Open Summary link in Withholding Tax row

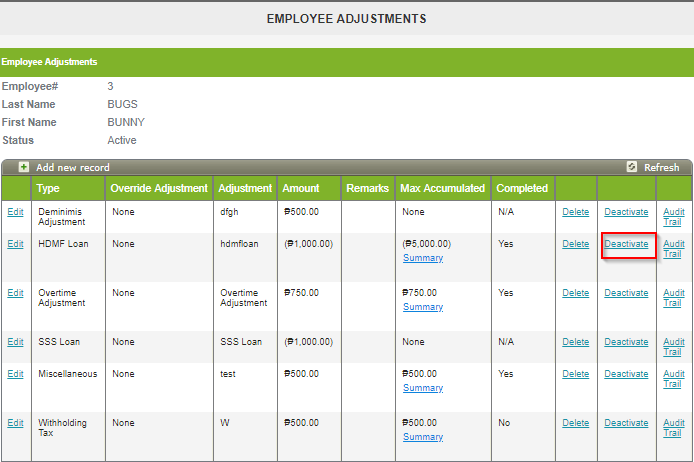(423, 437)
